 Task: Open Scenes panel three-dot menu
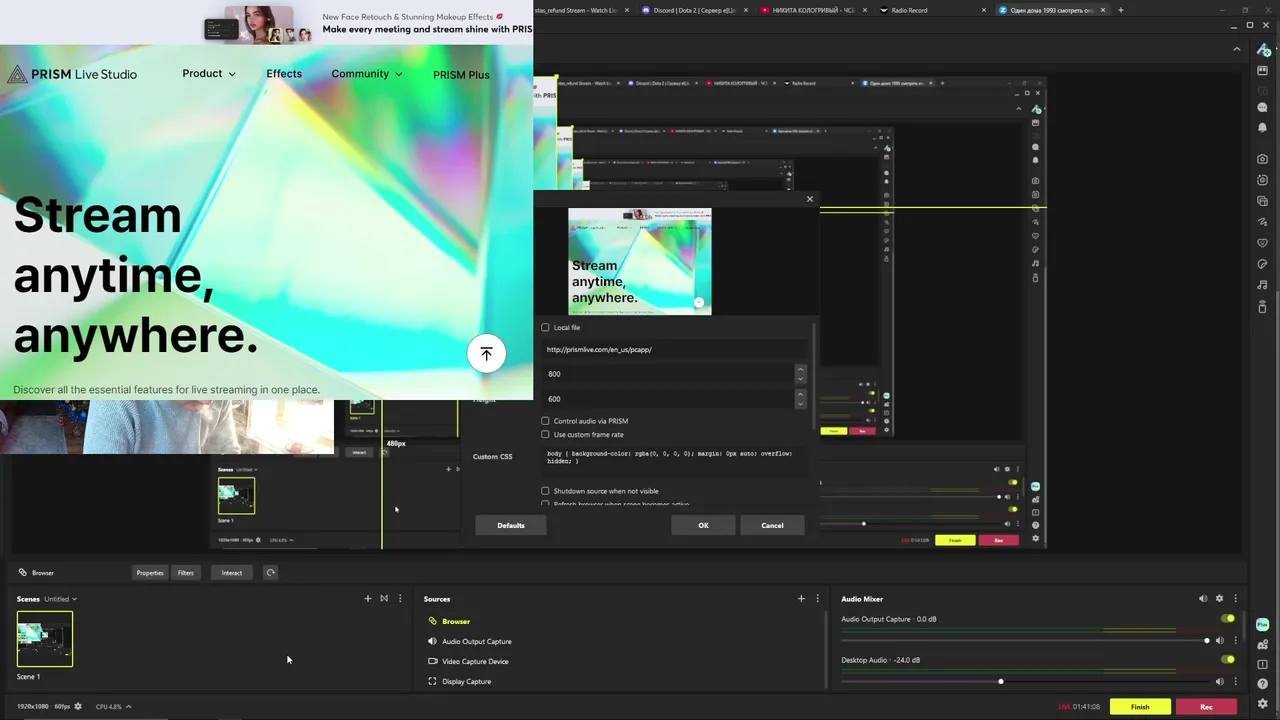tap(400, 598)
